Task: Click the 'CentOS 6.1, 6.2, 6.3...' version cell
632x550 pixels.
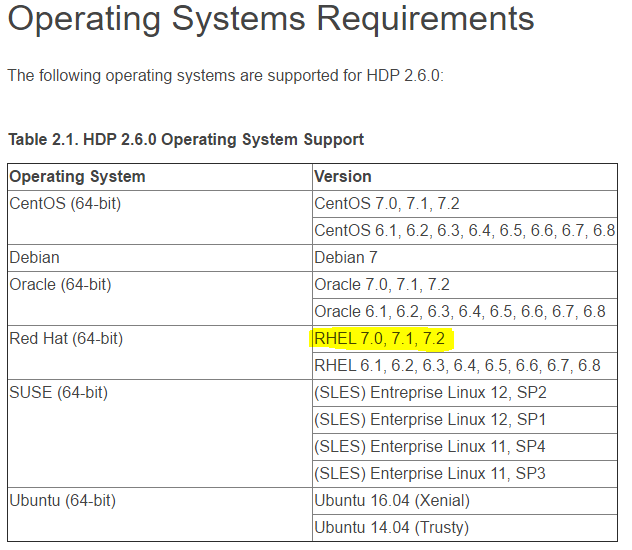Action: [465, 231]
